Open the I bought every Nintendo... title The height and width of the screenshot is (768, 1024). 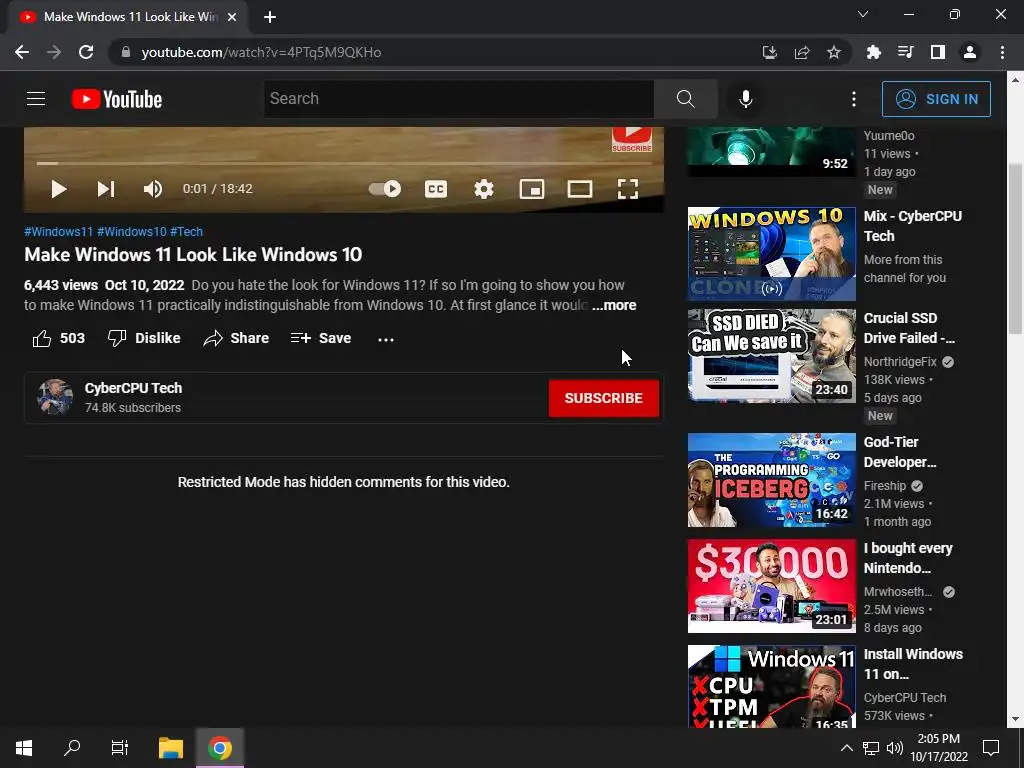pos(908,558)
